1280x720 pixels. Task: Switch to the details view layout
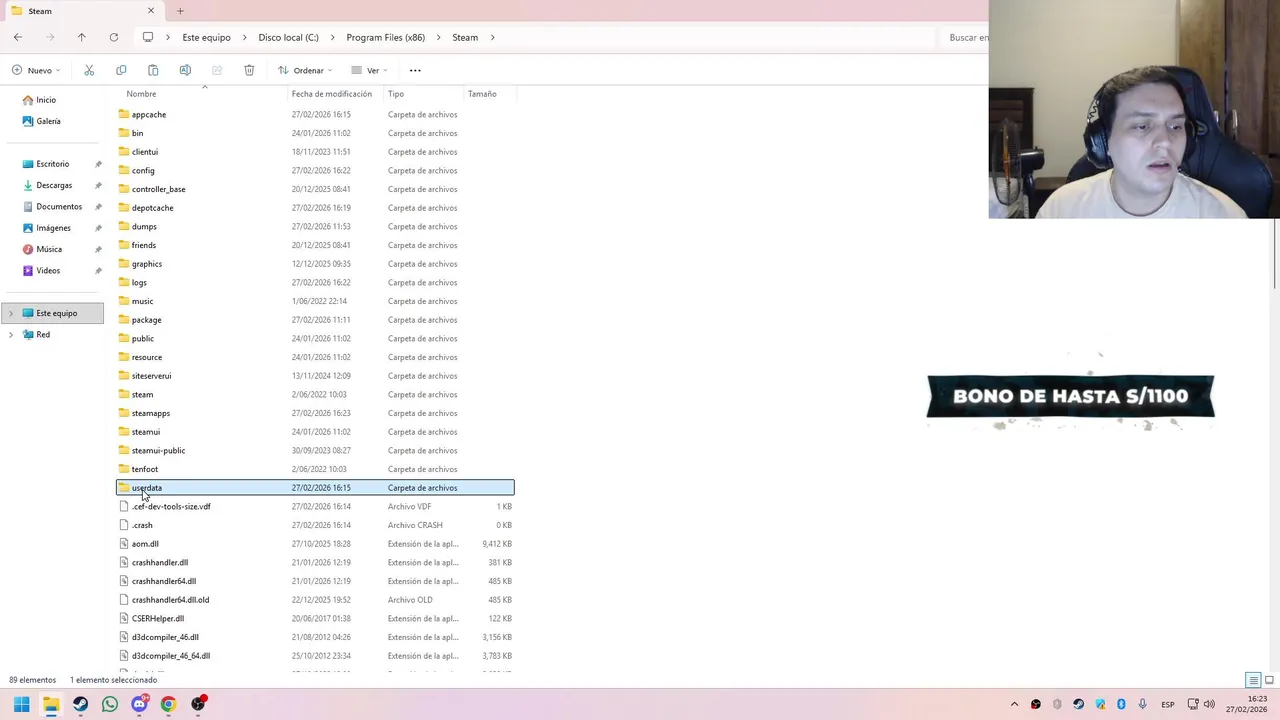click(1253, 680)
